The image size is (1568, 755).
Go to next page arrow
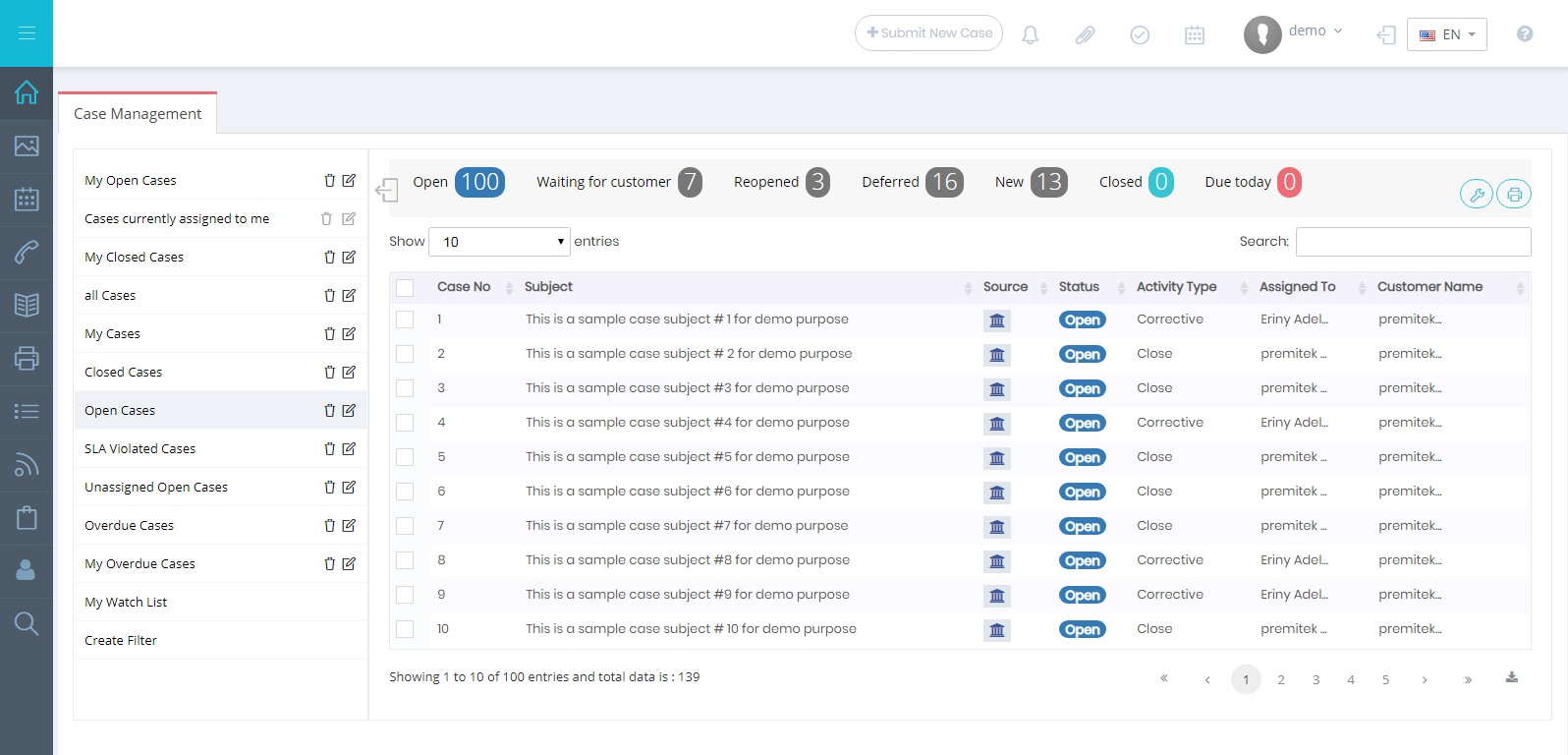1425,679
